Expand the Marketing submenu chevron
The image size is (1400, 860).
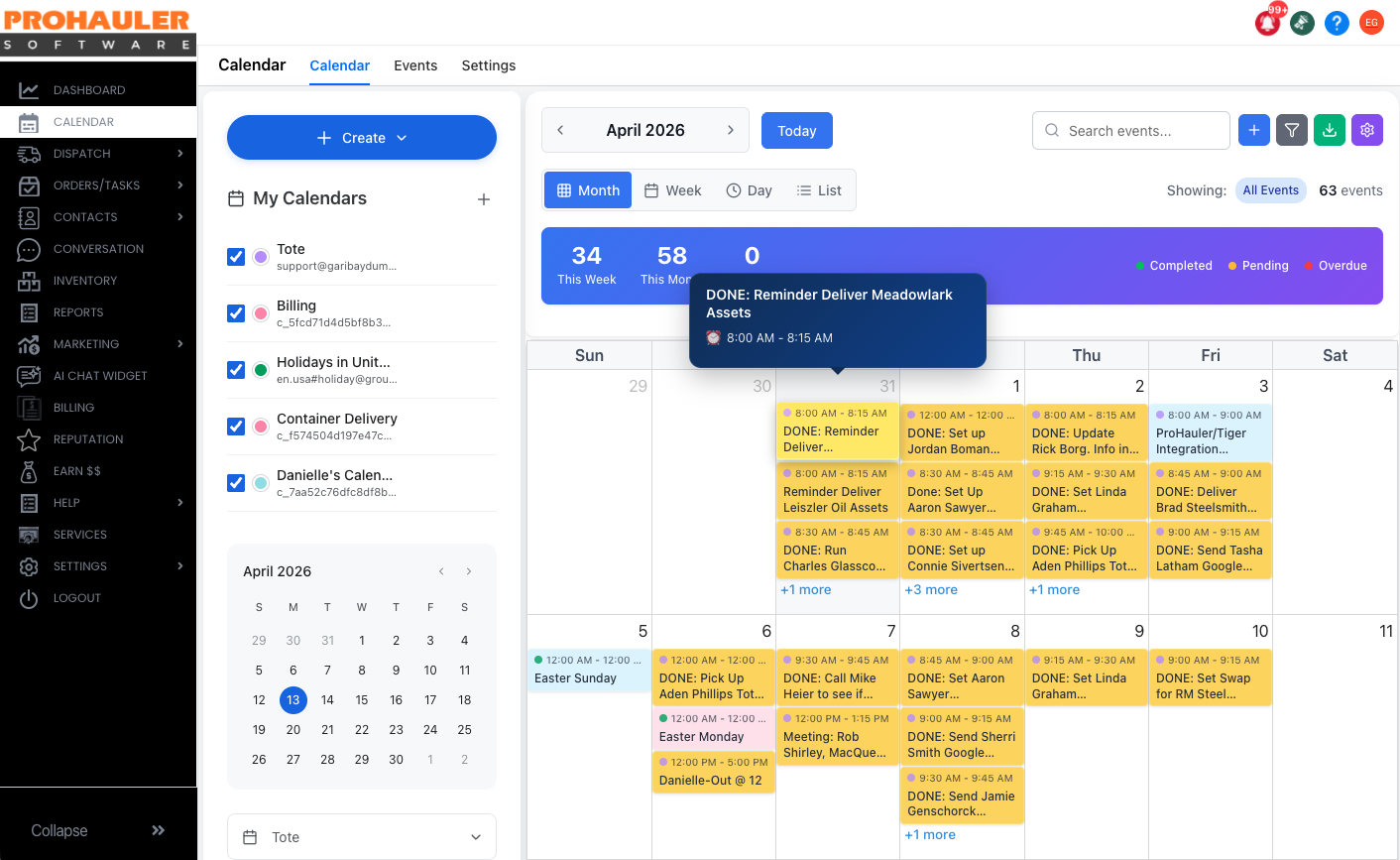180,344
